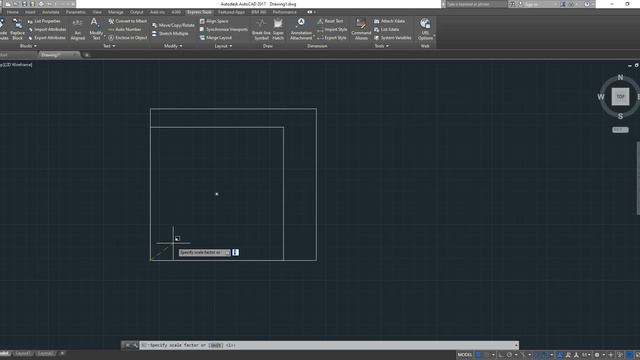Switch to the Output ribbon tab
Viewport: 640px width, 360px height.
click(x=136, y=12)
